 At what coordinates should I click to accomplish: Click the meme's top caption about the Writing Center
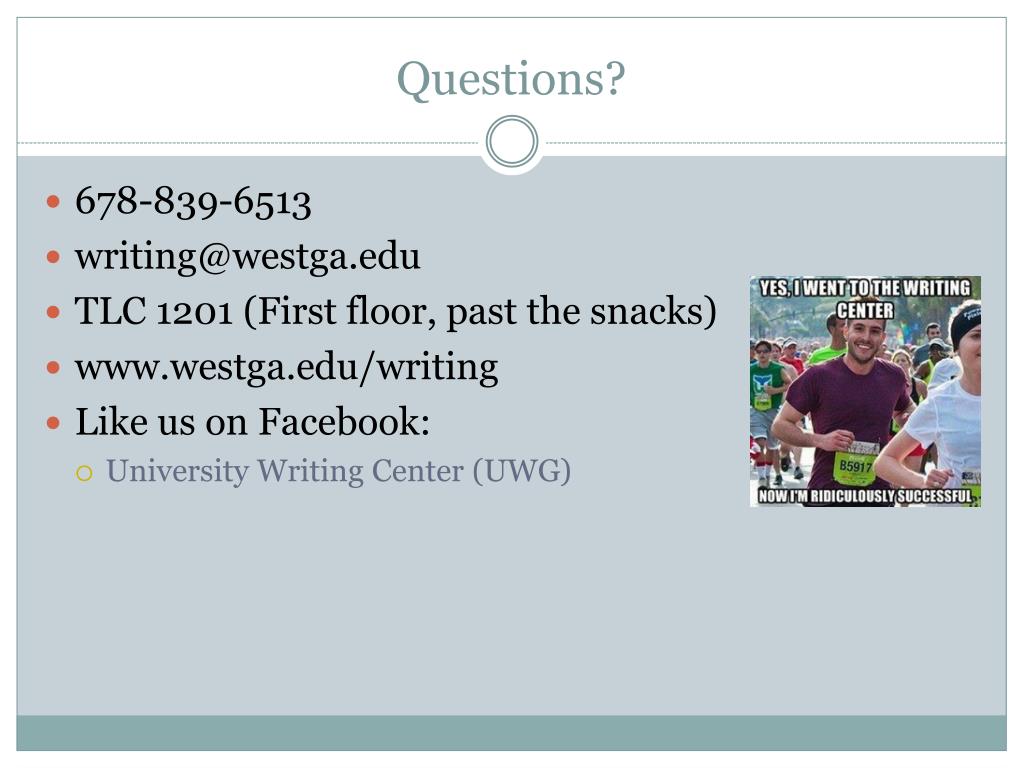(x=865, y=299)
